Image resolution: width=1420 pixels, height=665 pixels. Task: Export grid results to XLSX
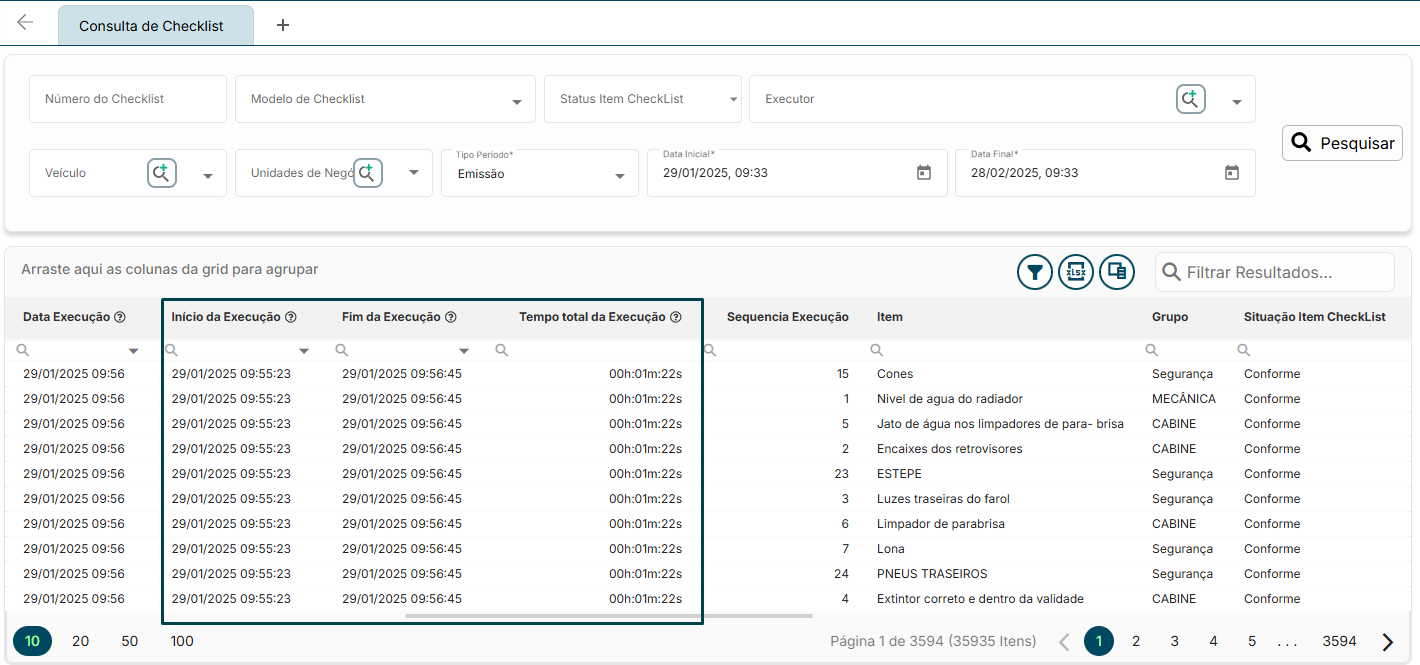[x=1076, y=272]
